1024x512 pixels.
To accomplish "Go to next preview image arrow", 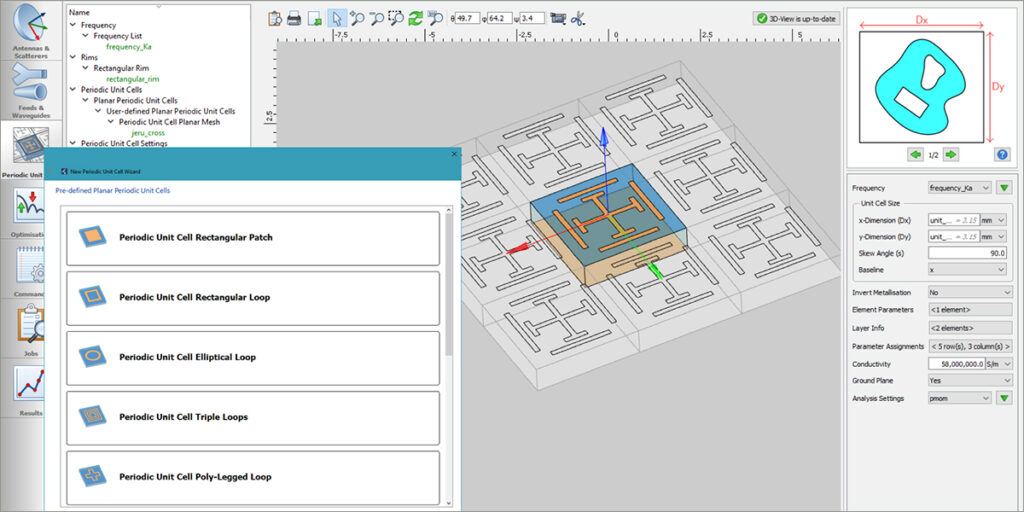I will pos(951,154).
